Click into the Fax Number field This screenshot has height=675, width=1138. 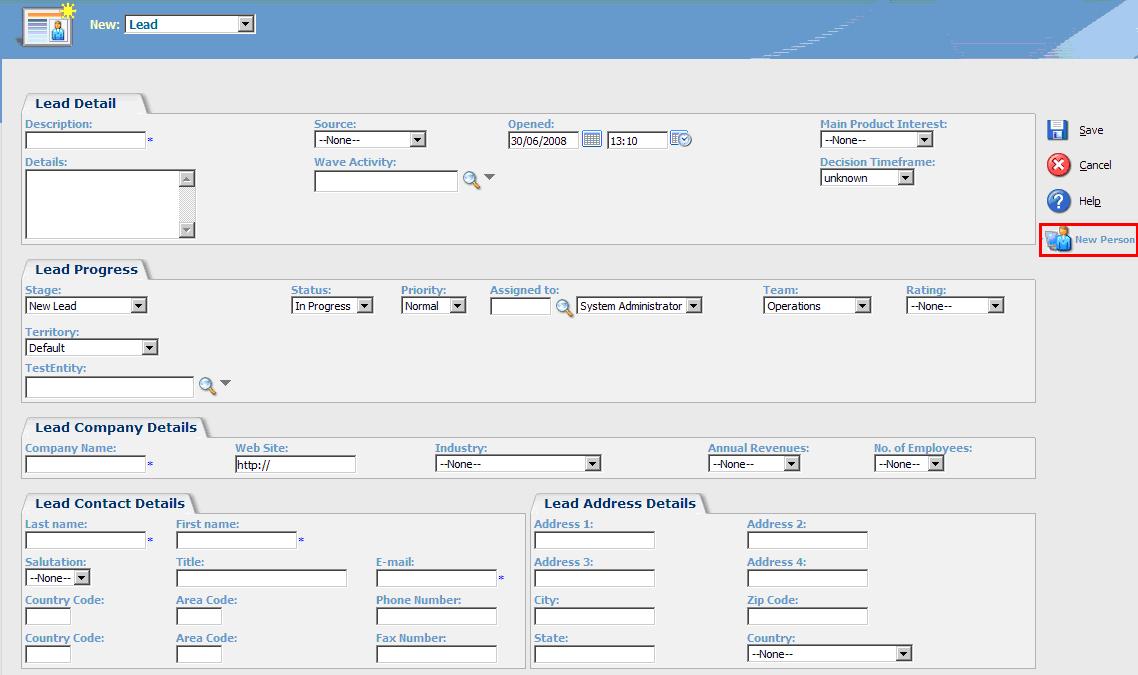coord(437,654)
